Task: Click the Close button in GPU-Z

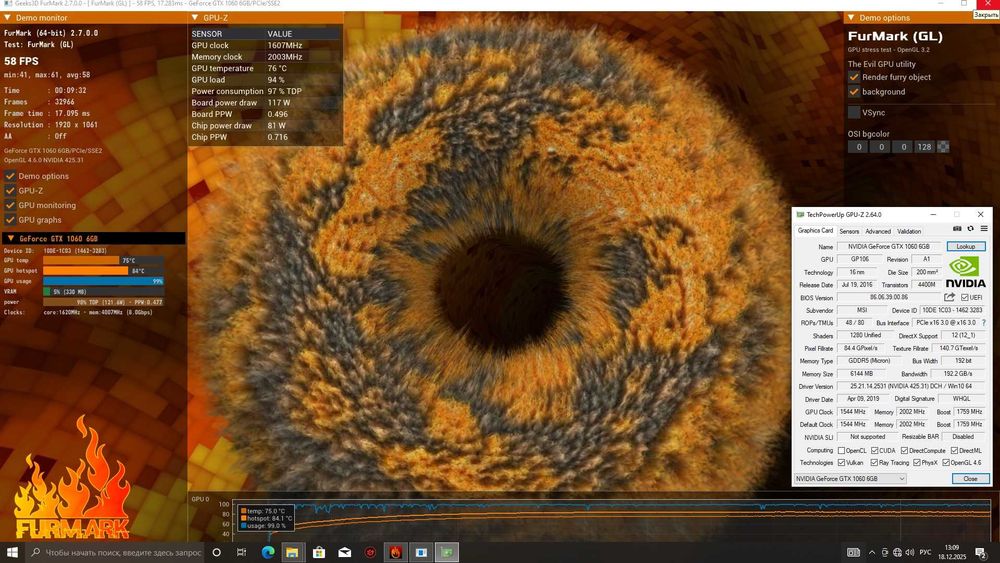Action: (970, 479)
